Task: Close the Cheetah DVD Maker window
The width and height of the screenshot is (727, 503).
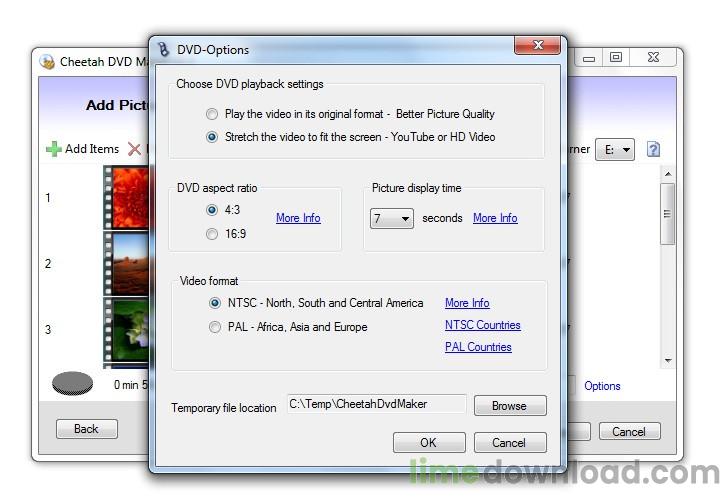Action: click(653, 57)
